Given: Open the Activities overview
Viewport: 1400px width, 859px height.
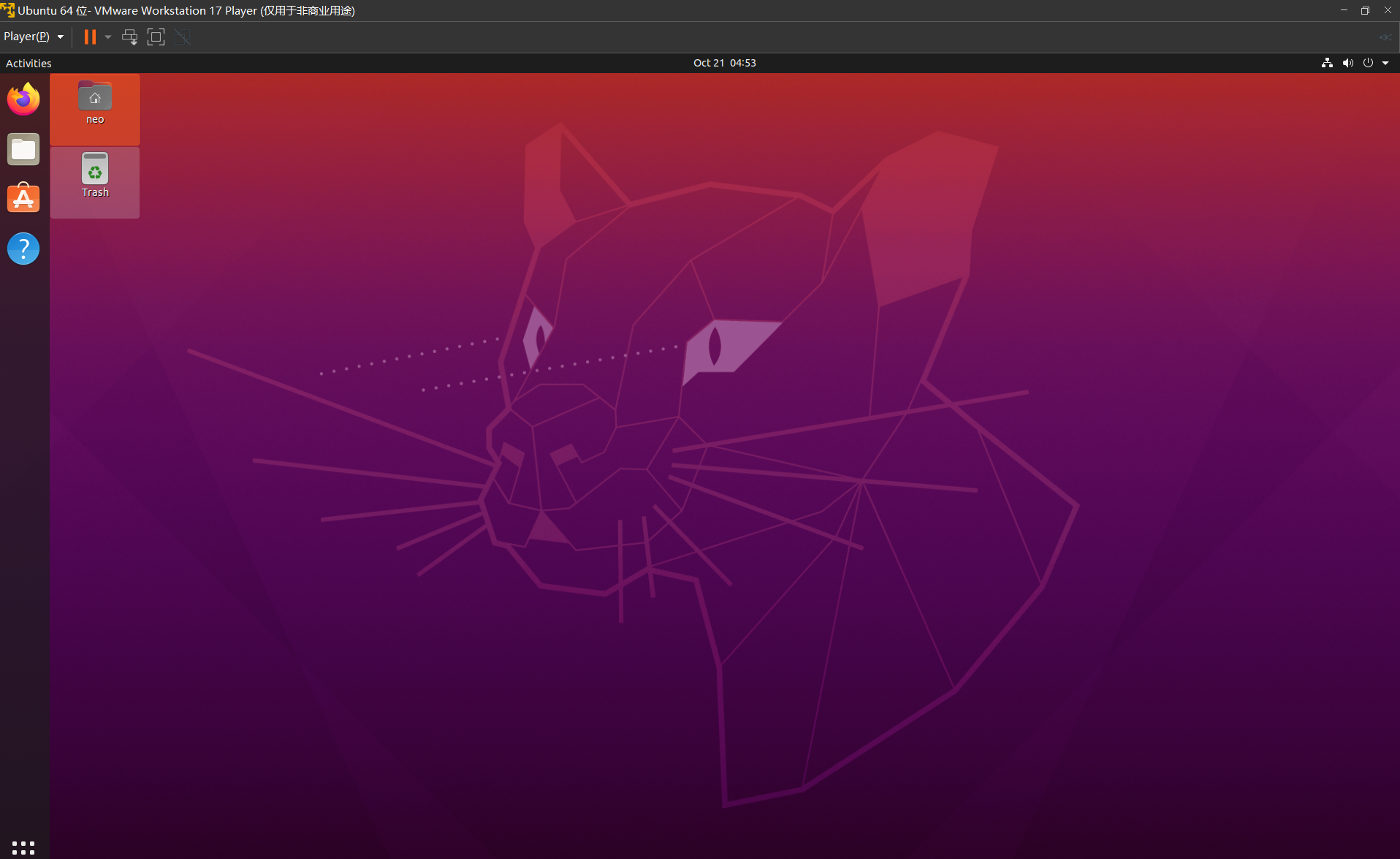Looking at the screenshot, I should click(28, 64).
